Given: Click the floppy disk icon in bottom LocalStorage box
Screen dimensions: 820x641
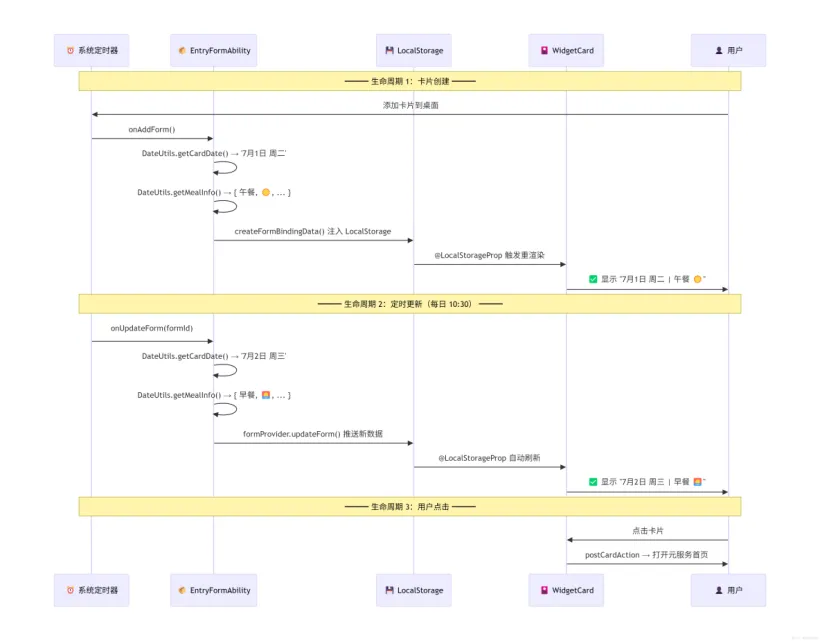Looking at the screenshot, I should [389, 590].
